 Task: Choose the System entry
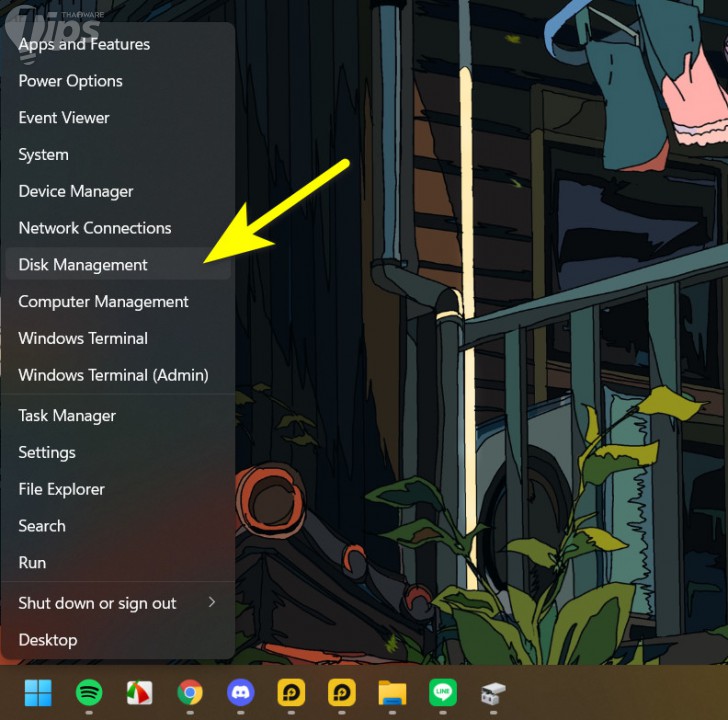[118, 154]
